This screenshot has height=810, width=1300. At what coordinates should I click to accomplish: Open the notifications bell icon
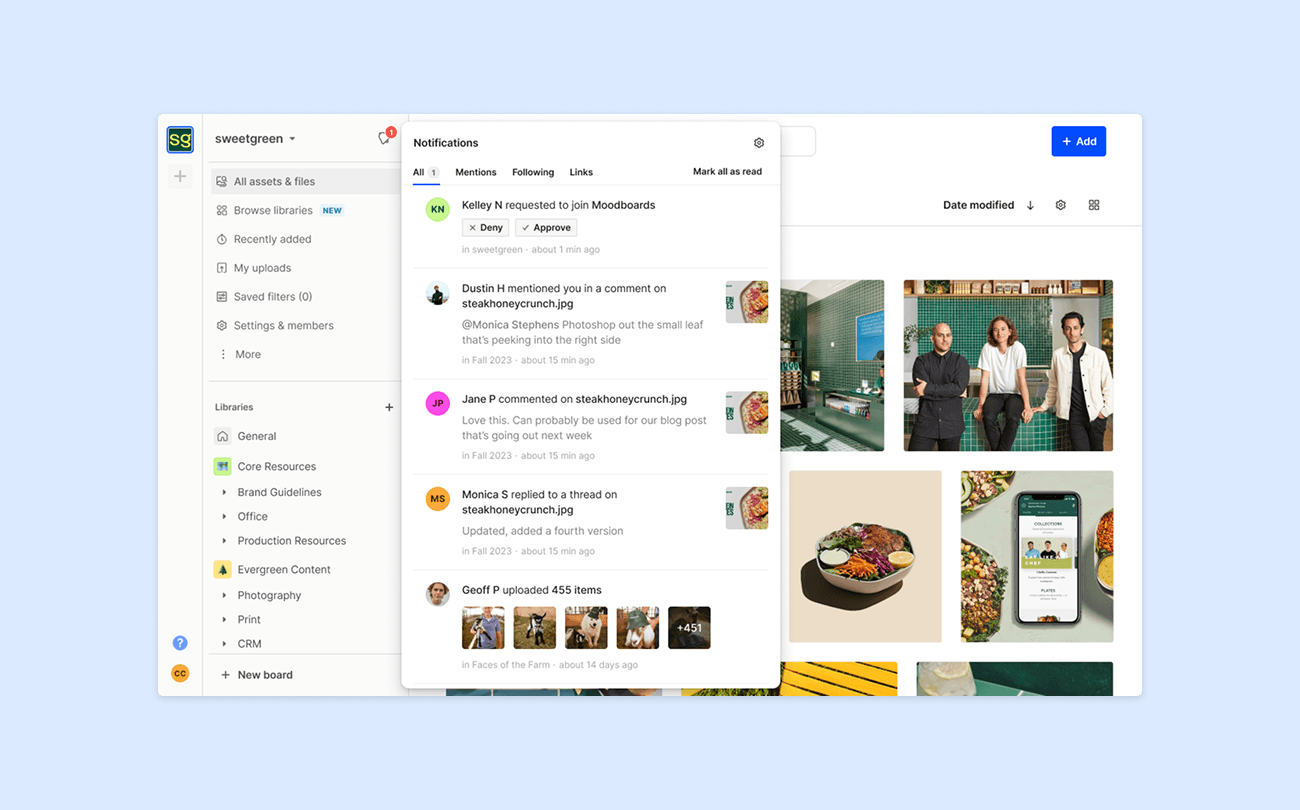coord(384,138)
